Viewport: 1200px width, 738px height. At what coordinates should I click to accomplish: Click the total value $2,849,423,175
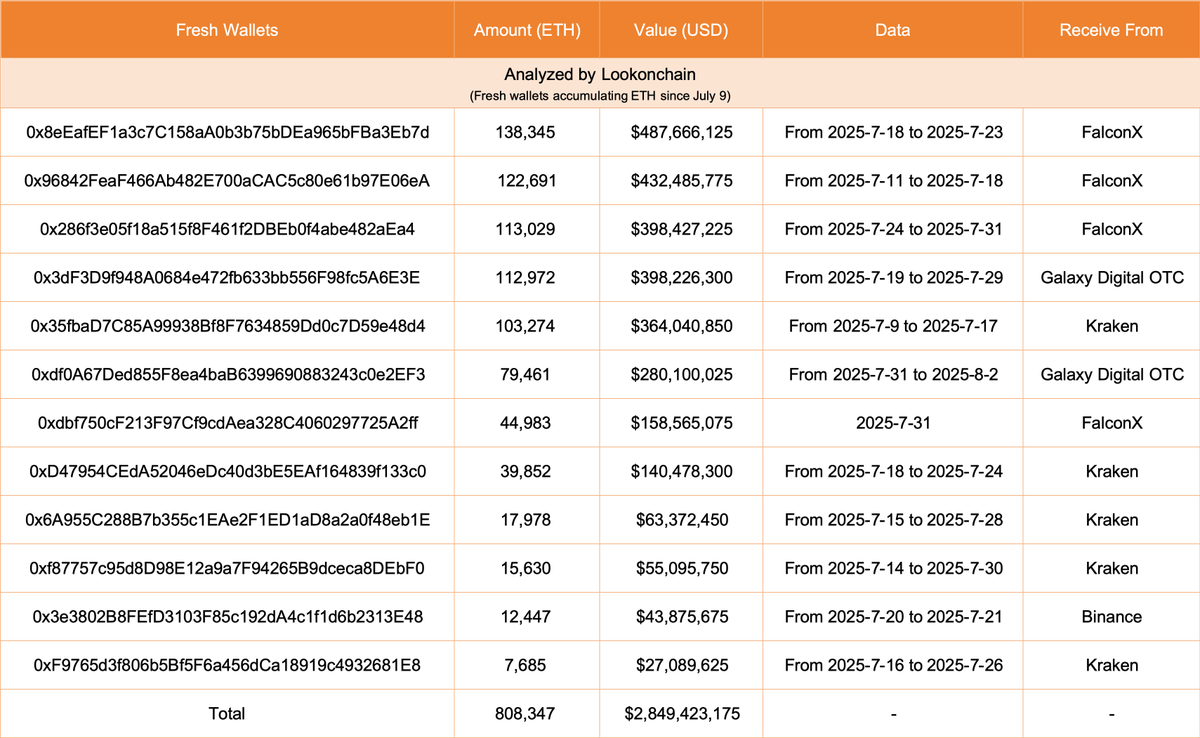[681, 713]
